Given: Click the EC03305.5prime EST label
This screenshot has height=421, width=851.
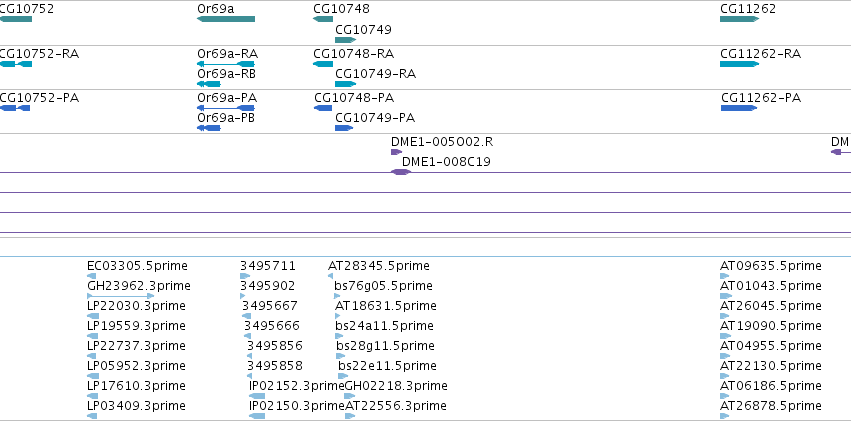Looking at the screenshot, I should [137, 266].
